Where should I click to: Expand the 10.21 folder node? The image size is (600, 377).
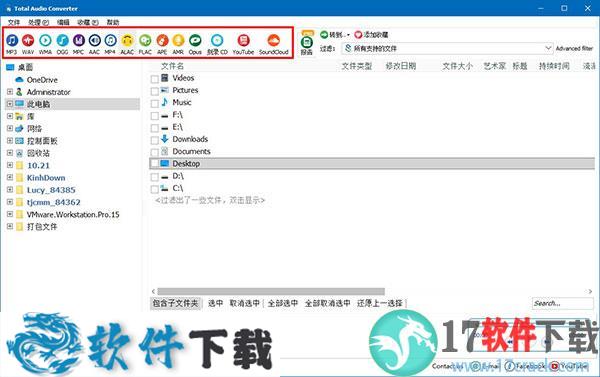click(x=10, y=165)
